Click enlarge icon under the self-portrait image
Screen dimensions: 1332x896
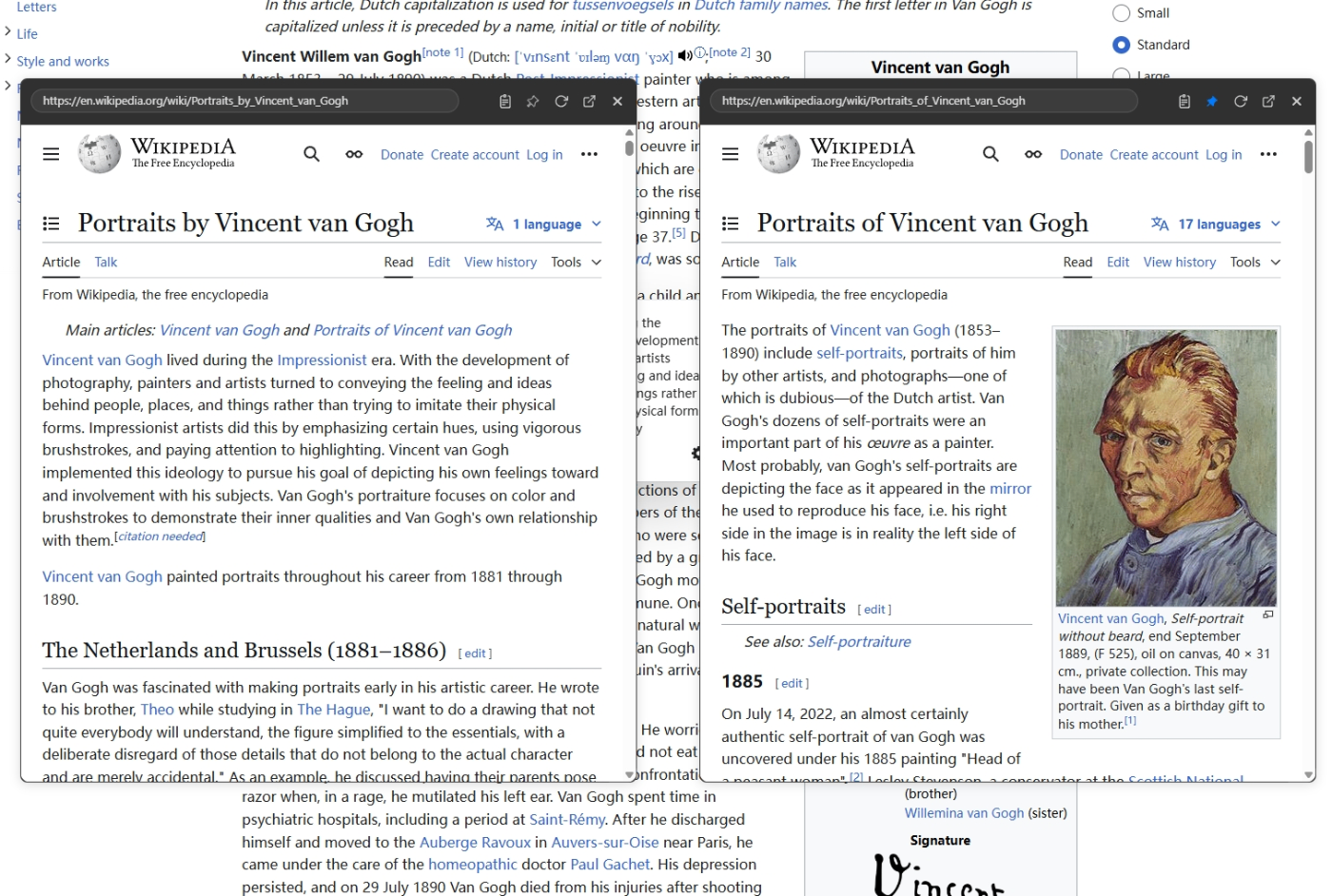[x=1268, y=615]
